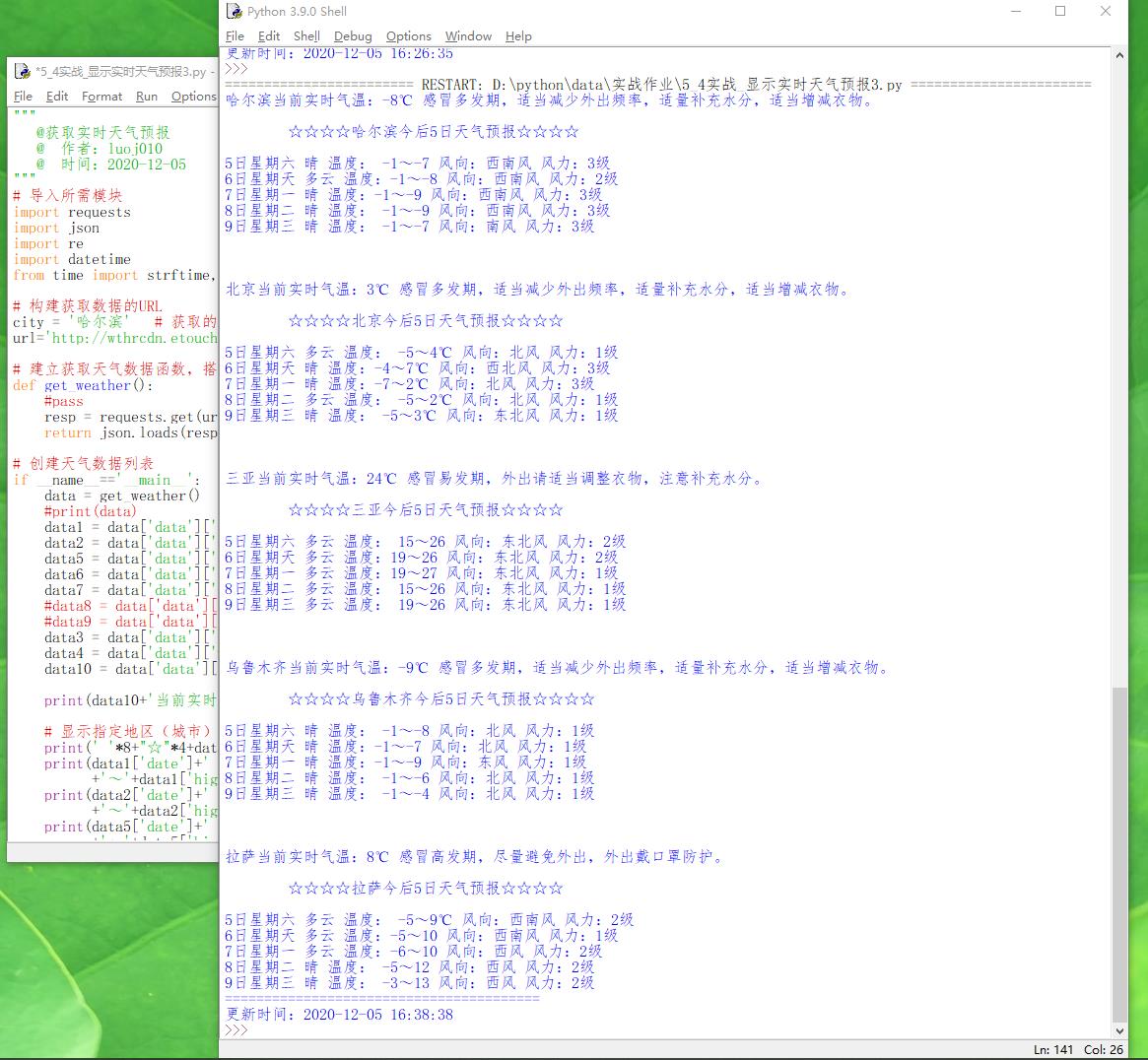
Task: Close the Python Shell window
Action: pyautogui.click(x=1106, y=11)
